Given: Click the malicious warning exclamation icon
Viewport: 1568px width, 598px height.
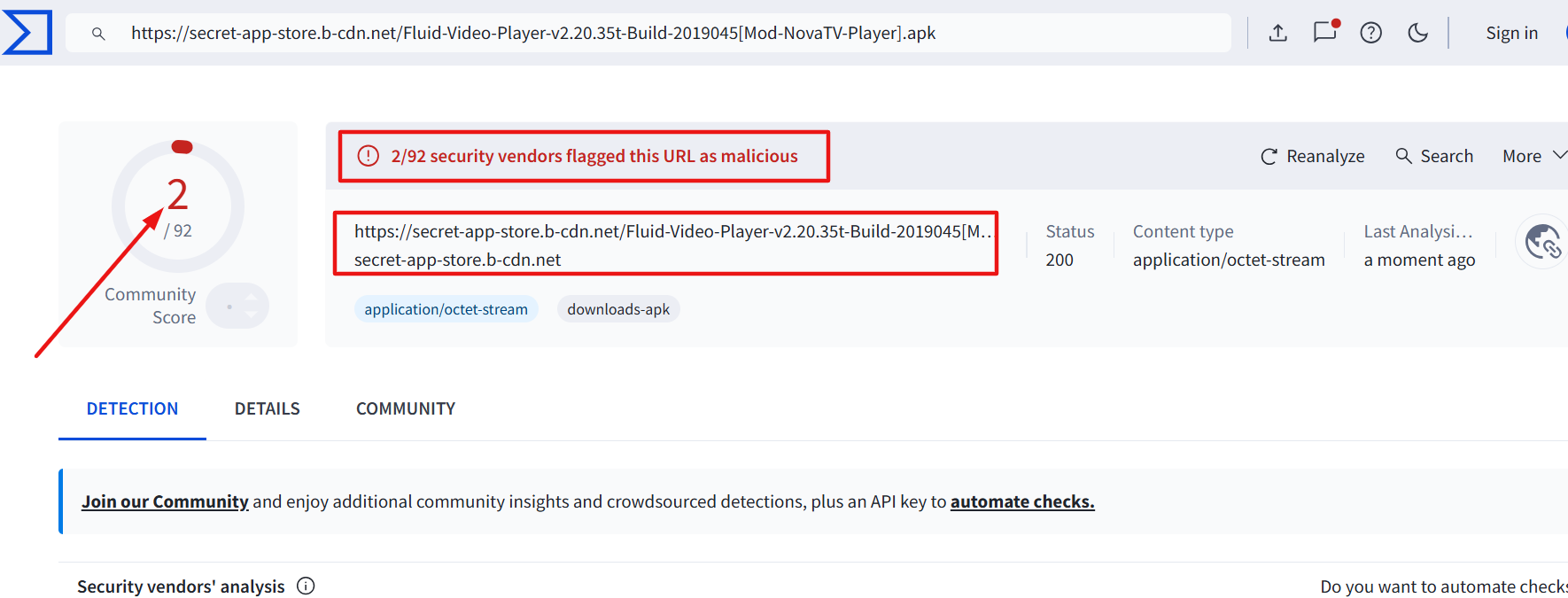Looking at the screenshot, I should click(x=368, y=156).
